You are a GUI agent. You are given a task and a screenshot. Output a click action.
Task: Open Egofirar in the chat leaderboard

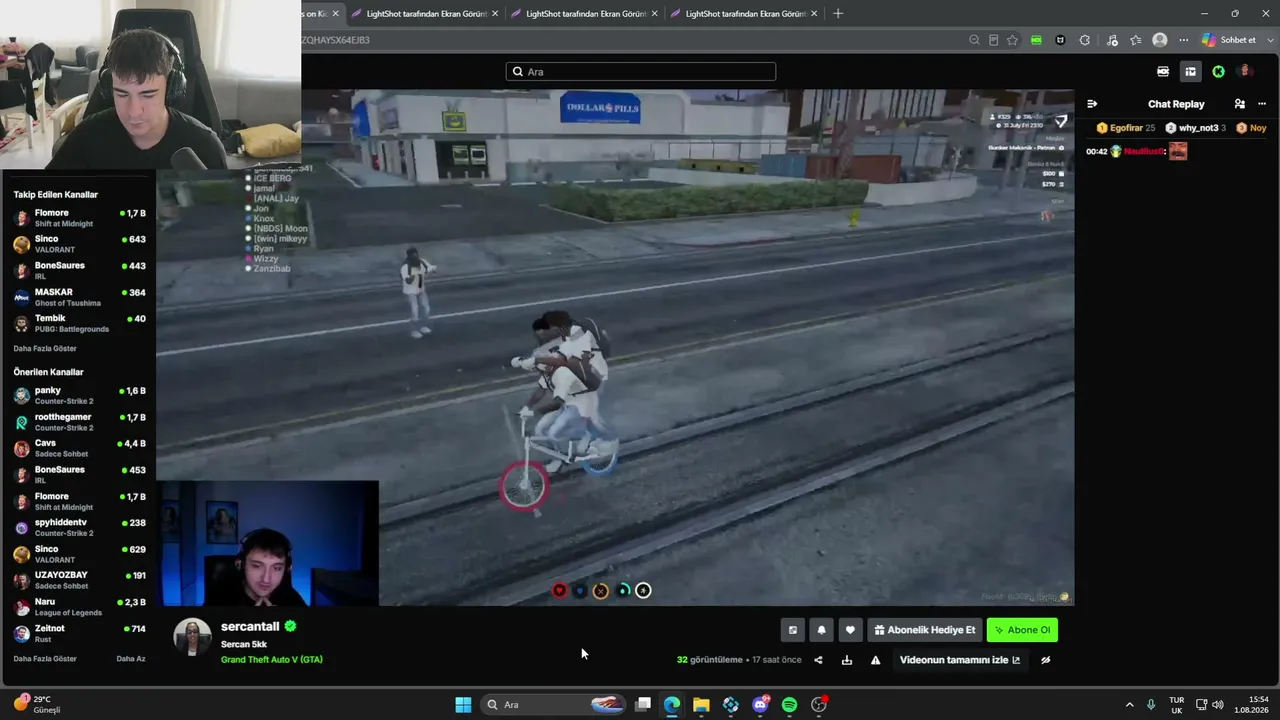click(x=1126, y=128)
